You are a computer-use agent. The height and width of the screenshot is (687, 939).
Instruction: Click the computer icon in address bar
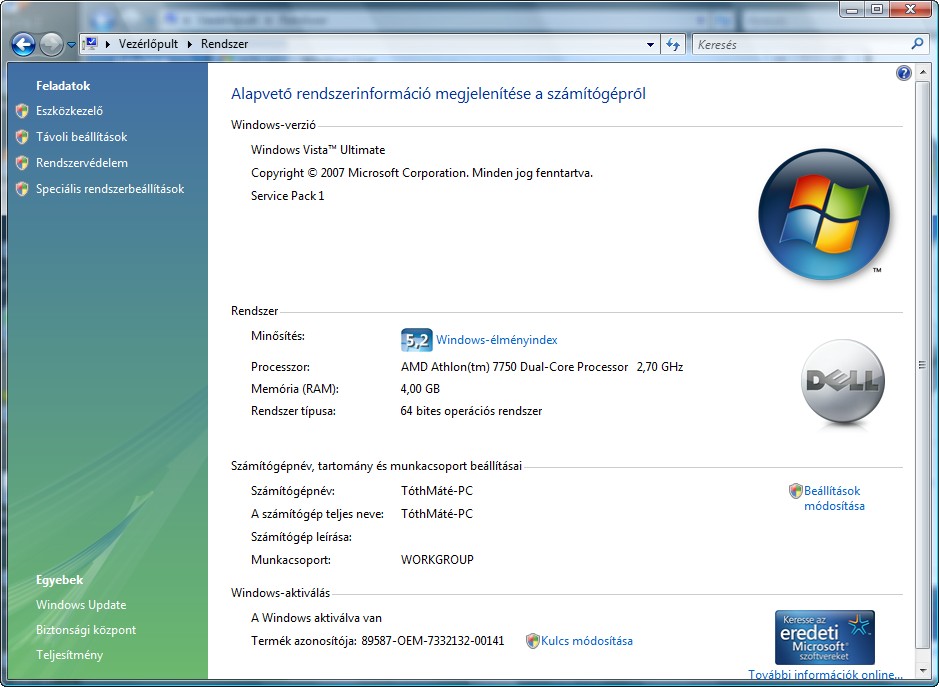click(90, 44)
